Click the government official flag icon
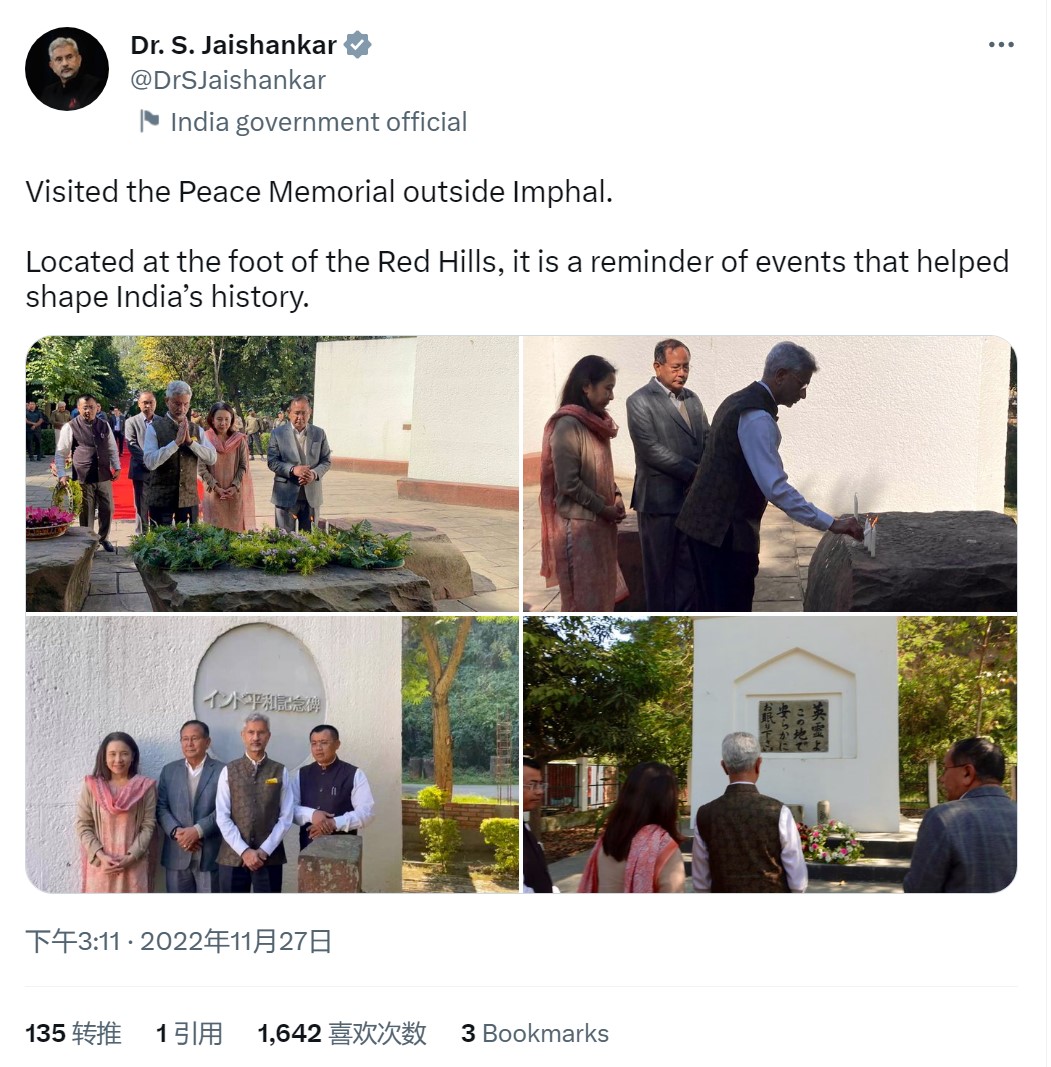Screen dimensions: 1051x1067 [x=149, y=121]
